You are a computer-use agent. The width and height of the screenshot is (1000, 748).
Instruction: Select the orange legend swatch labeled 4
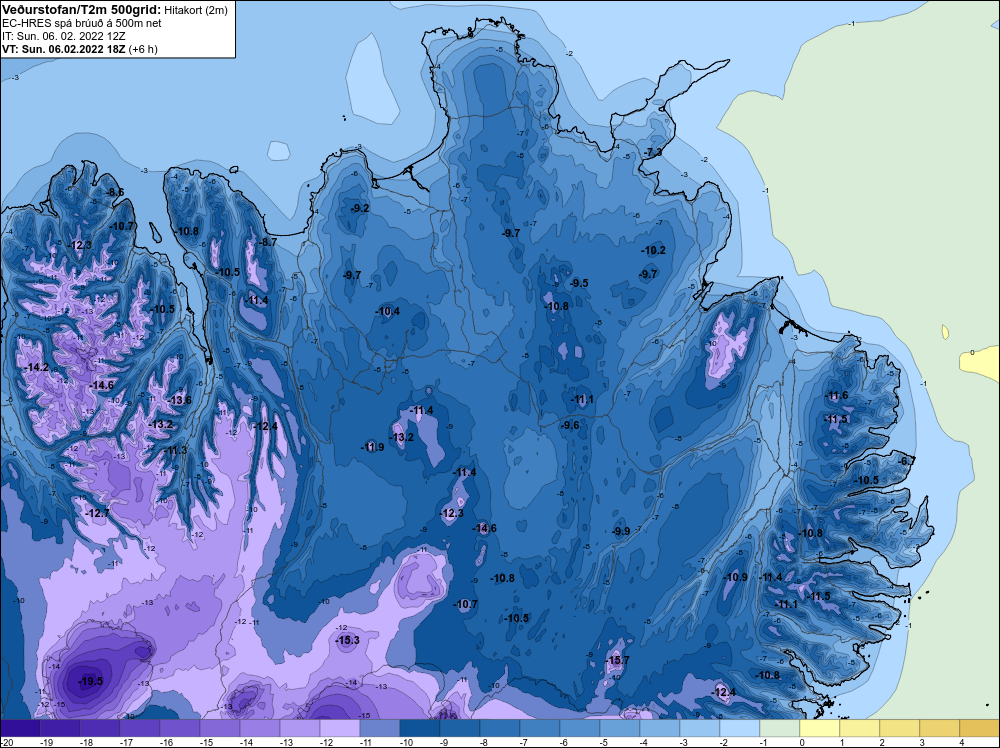click(x=980, y=728)
